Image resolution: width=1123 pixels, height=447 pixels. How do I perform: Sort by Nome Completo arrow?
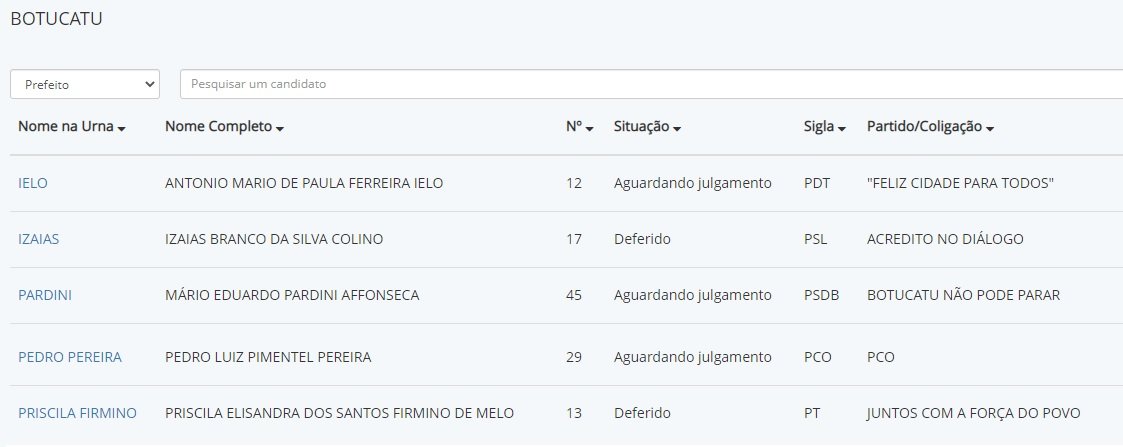[280, 129]
